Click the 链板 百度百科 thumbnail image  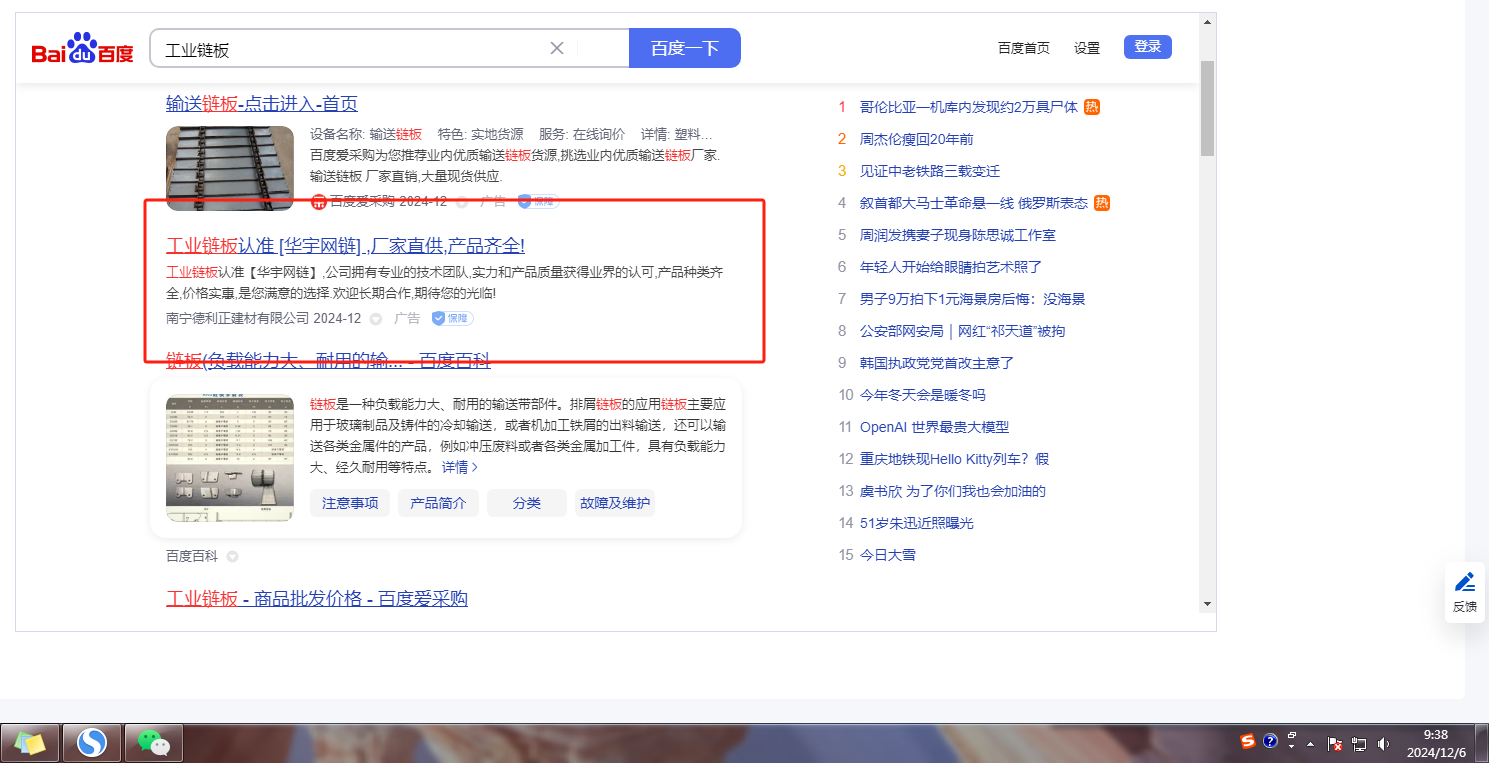click(230, 458)
